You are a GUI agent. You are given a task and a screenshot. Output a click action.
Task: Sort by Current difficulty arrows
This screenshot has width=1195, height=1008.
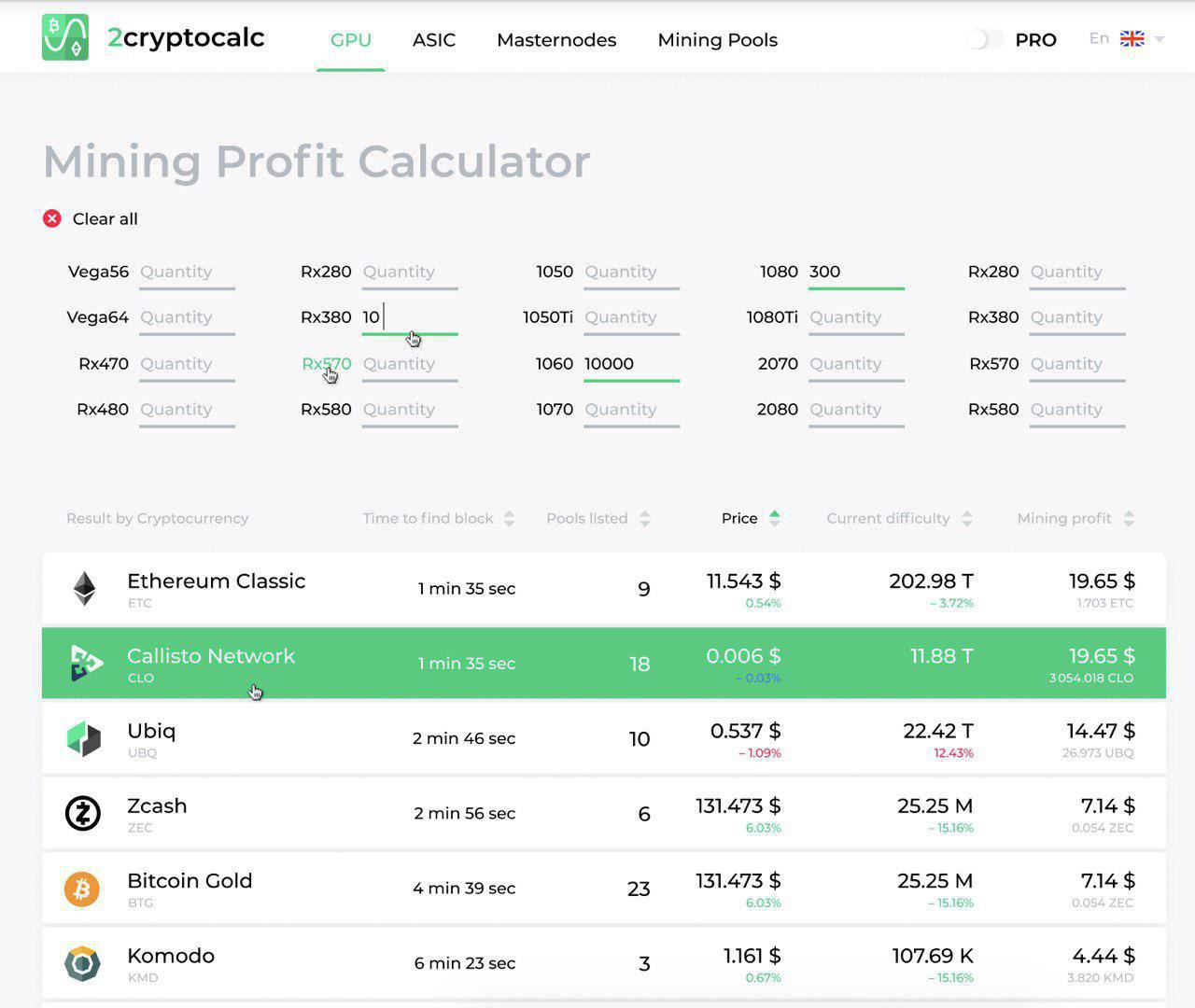tap(966, 519)
